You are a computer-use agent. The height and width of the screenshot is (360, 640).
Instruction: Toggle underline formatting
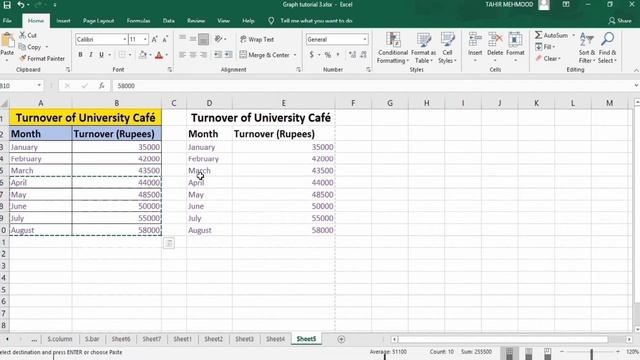point(101,55)
